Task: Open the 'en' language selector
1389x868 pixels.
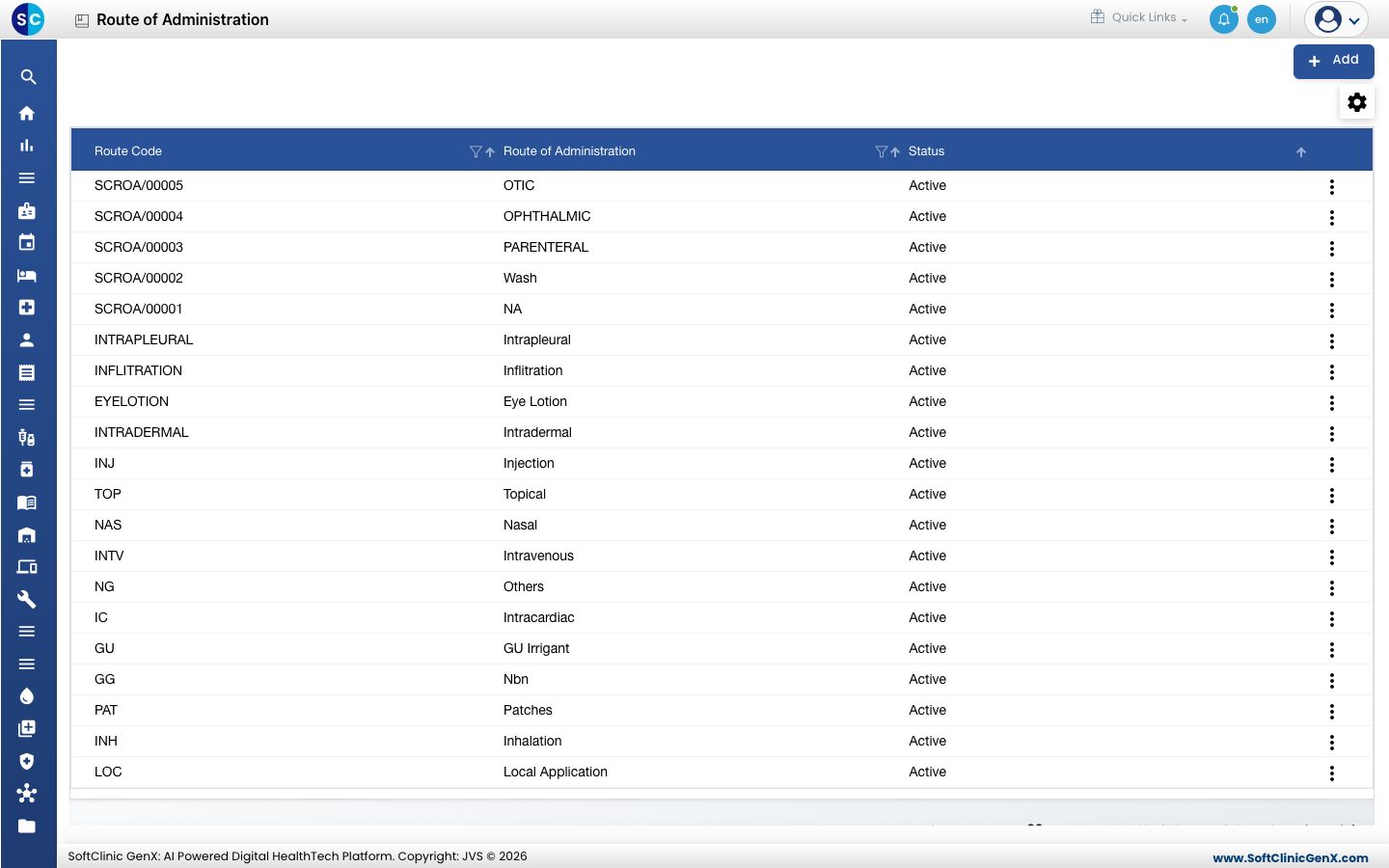Action: [1262, 19]
